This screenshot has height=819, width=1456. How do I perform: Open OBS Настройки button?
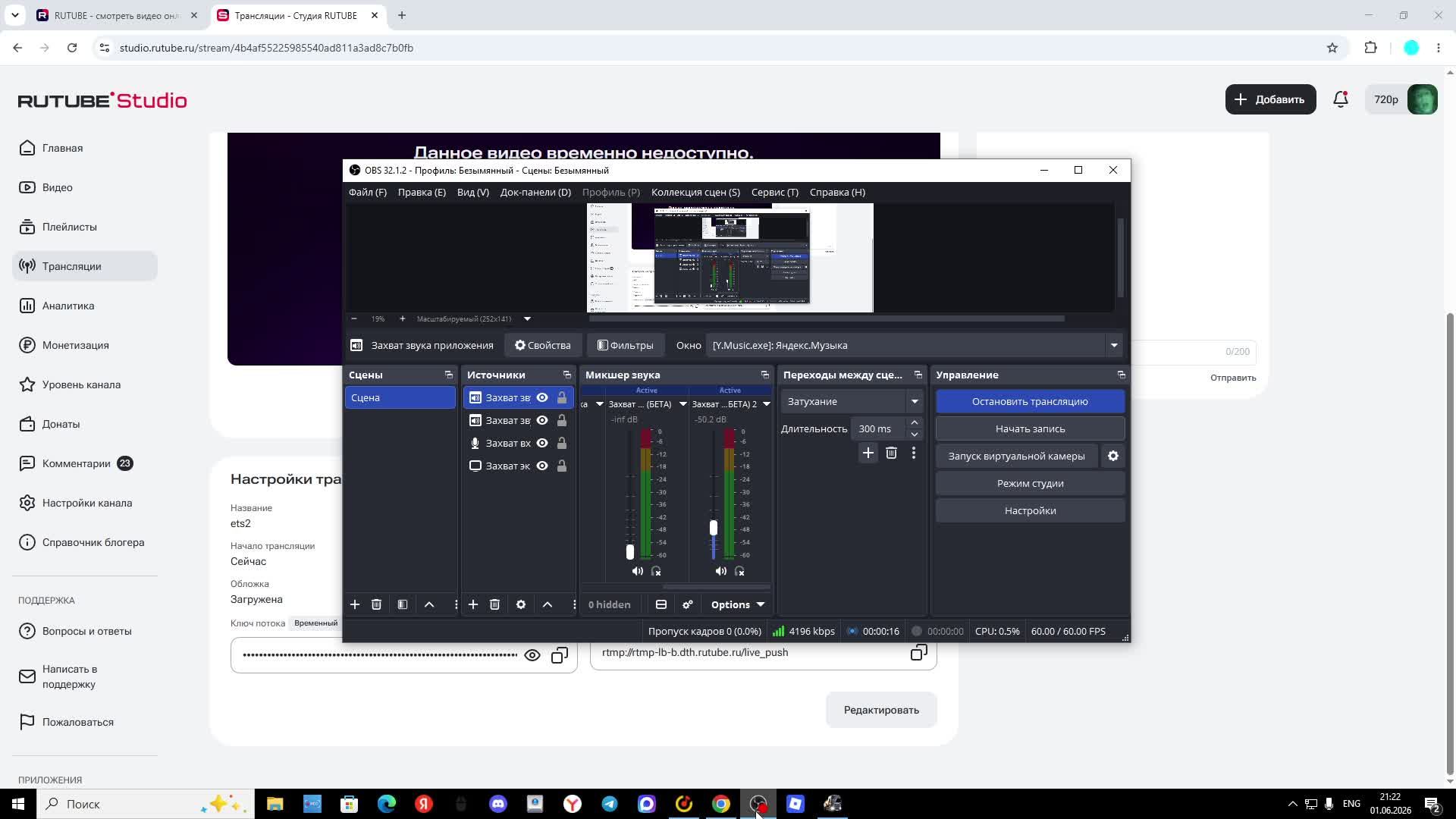1030,510
